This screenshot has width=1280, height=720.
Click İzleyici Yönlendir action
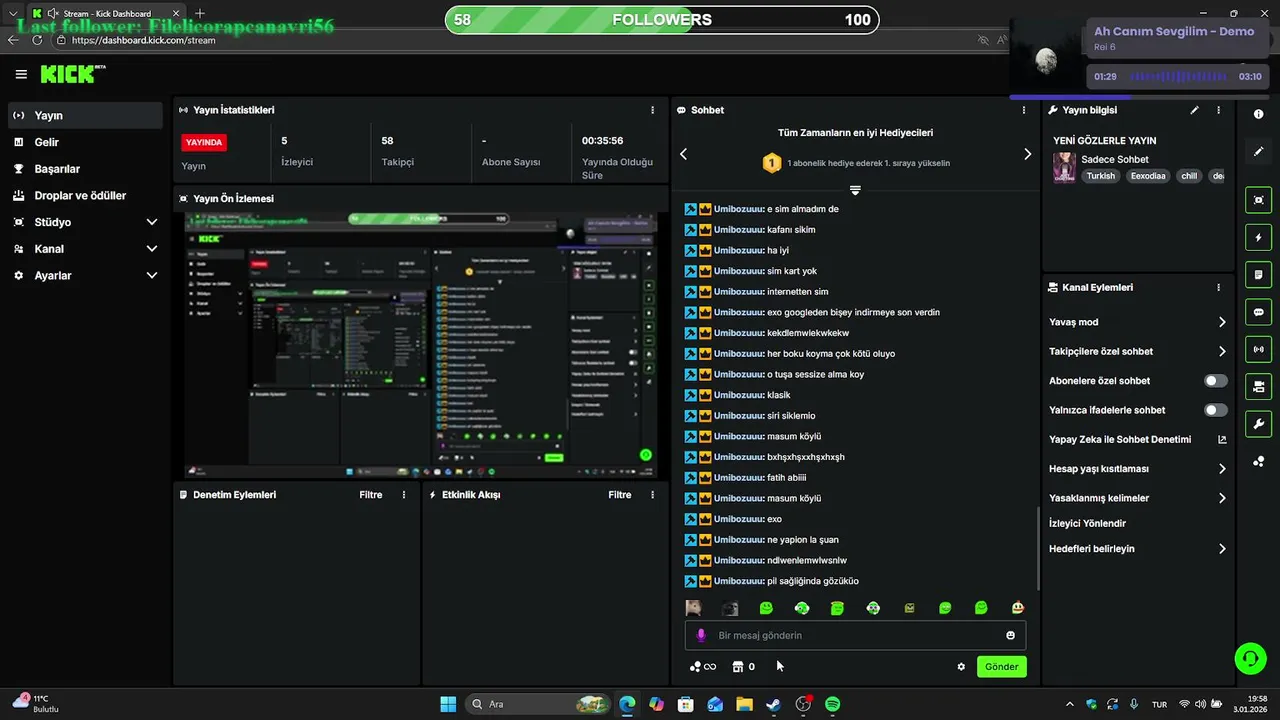click(1087, 524)
